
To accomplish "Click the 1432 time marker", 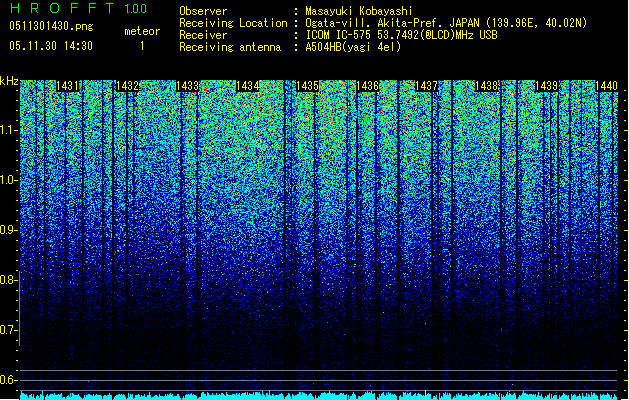I will tap(128, 86).
